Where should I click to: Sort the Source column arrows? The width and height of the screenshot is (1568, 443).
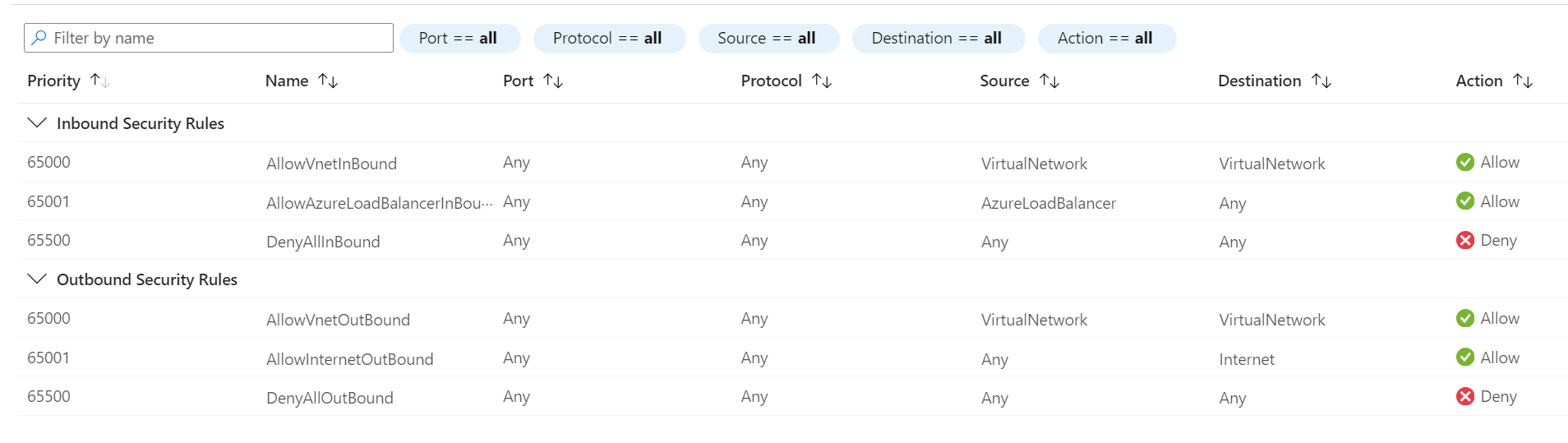coord(1049,81)
